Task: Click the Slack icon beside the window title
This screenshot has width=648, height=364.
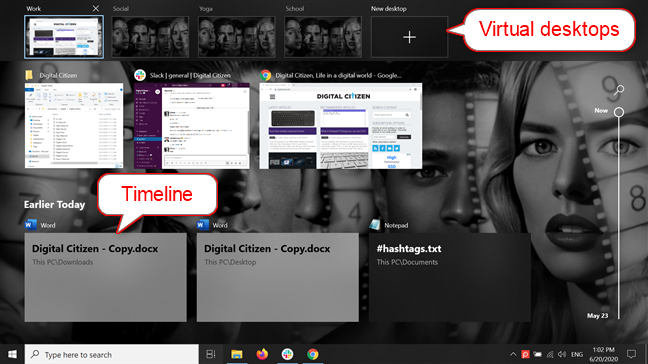Action: pos(140,75)
